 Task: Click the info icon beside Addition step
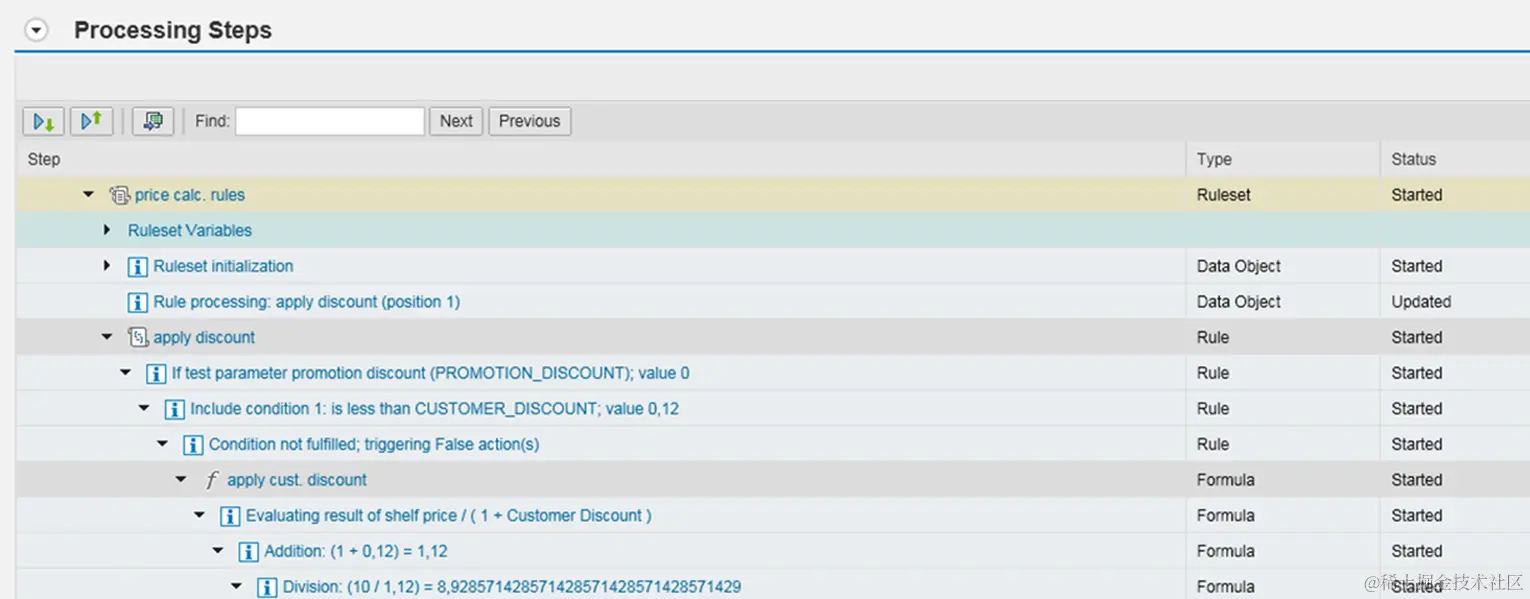pyautogui.click(x=249, y=552)
